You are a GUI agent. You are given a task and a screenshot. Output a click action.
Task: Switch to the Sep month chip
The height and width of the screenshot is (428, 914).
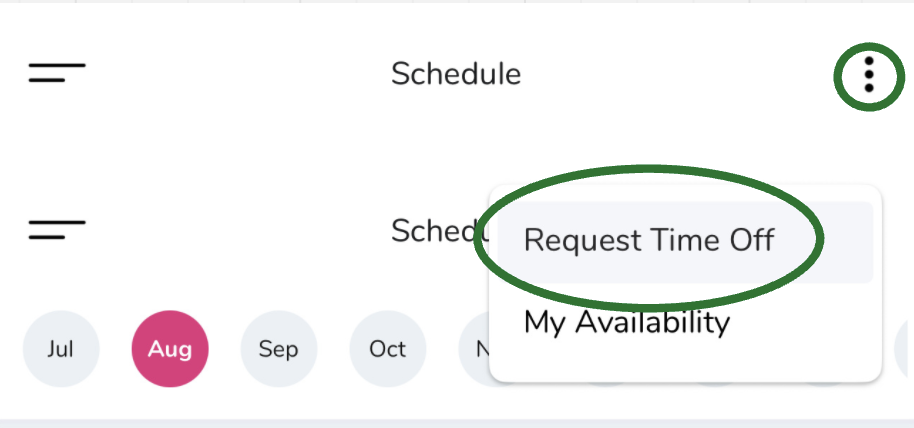pyautogui.click(x=279, y=349)
